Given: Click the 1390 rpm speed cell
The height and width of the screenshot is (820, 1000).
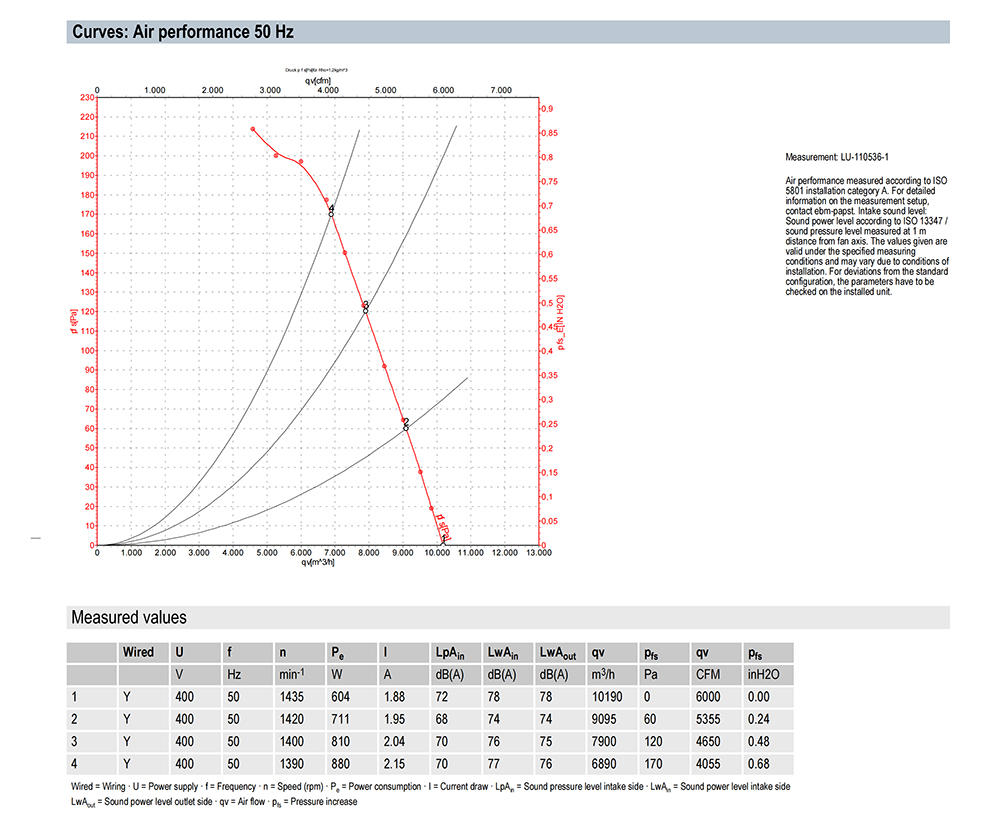Looking at the screenshot, I should pyautogui.click(x=291, y=764).
